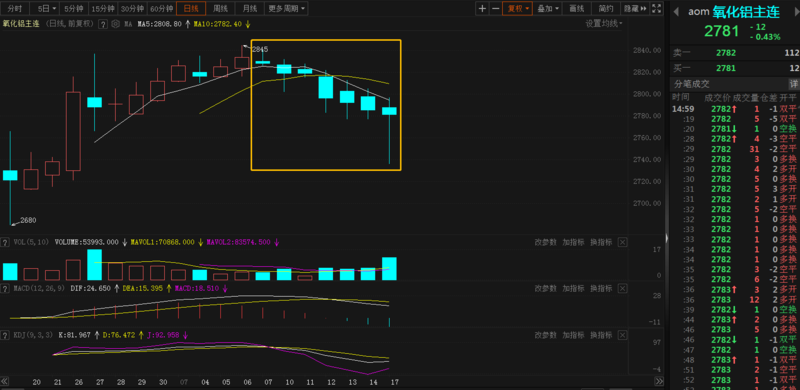Click right arrow on chart timeline scrollbar
Image resolution: width=800 pixels, height=390 pixels.
click(659, 381)
